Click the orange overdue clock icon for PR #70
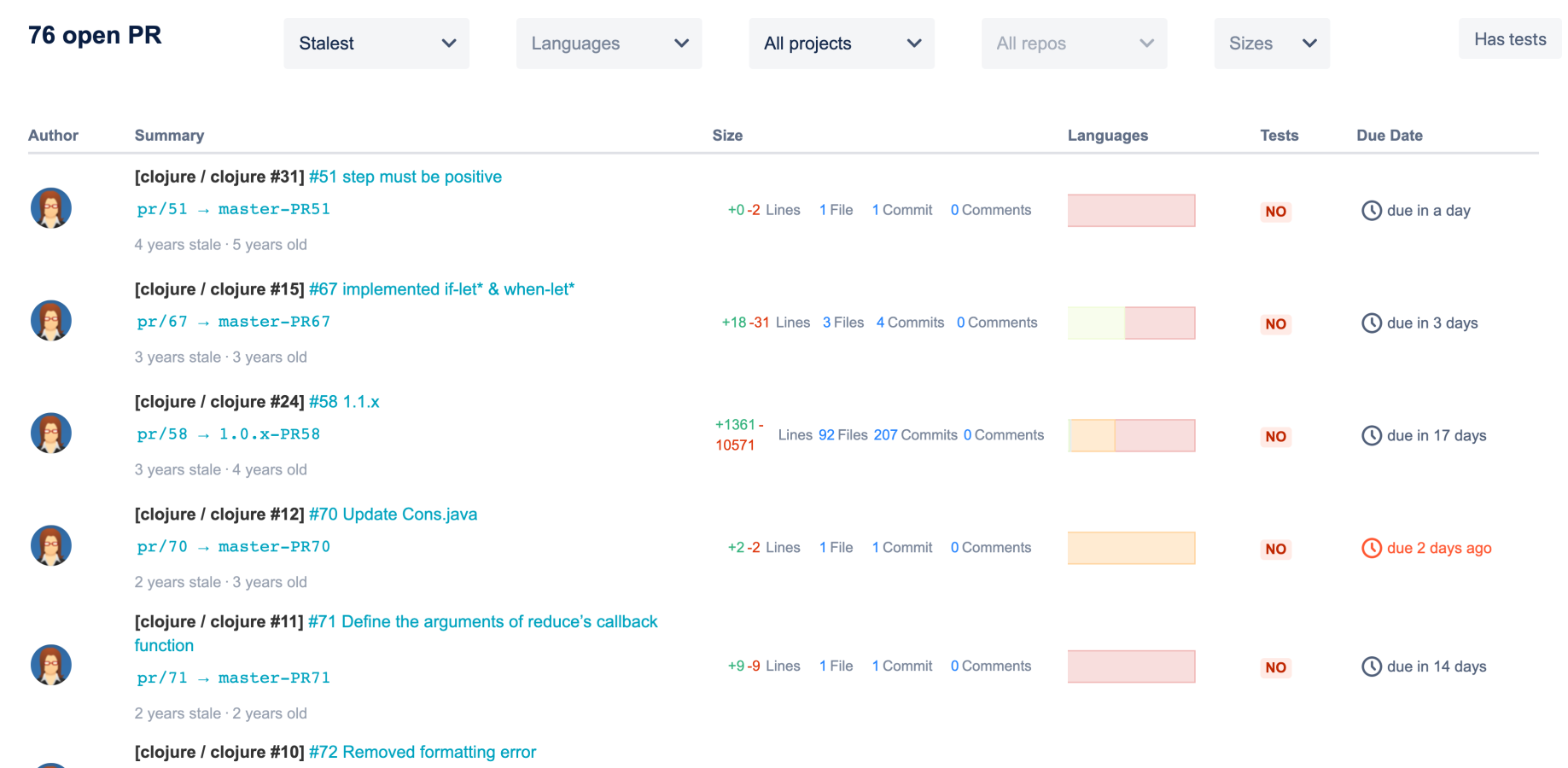The width and height of the screenshot is (1568, 768). coord(1372,549)
